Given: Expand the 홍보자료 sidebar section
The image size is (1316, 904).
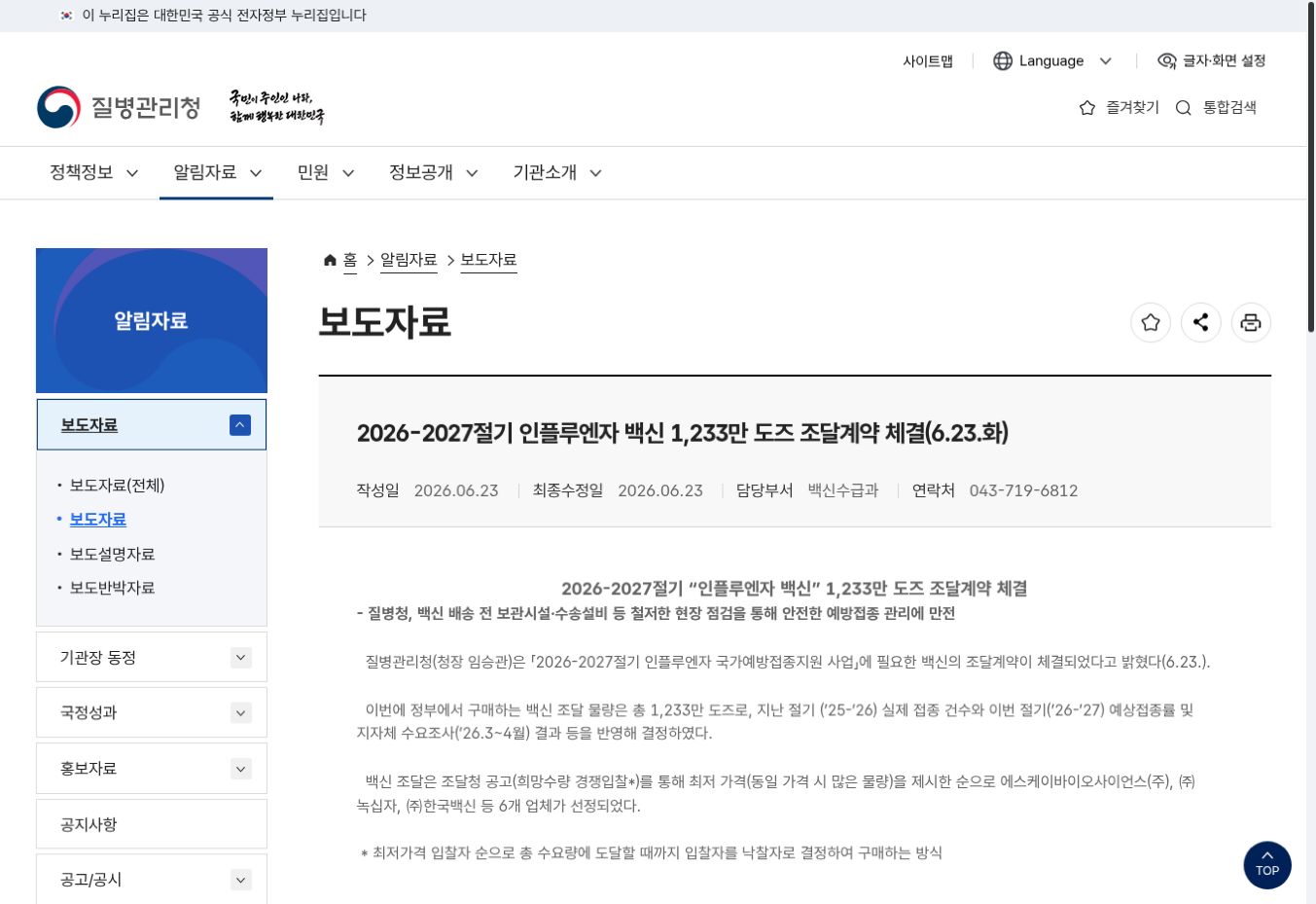Looking at the screenshot, I should (x=241, y=769).
